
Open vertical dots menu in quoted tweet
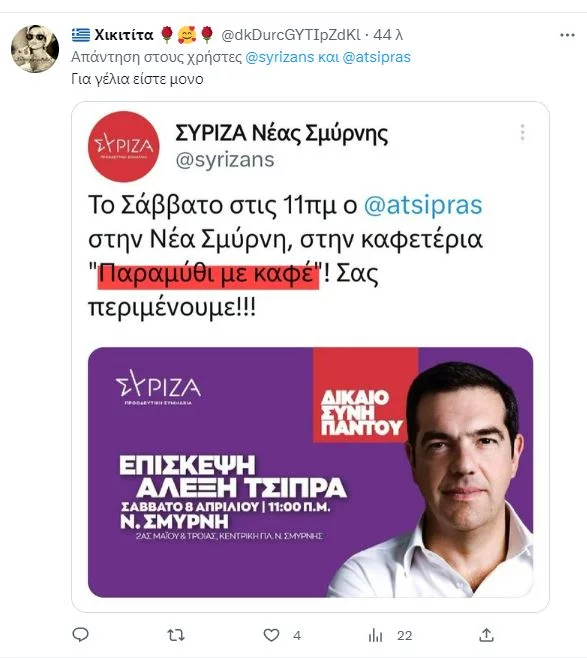[522, 133]
